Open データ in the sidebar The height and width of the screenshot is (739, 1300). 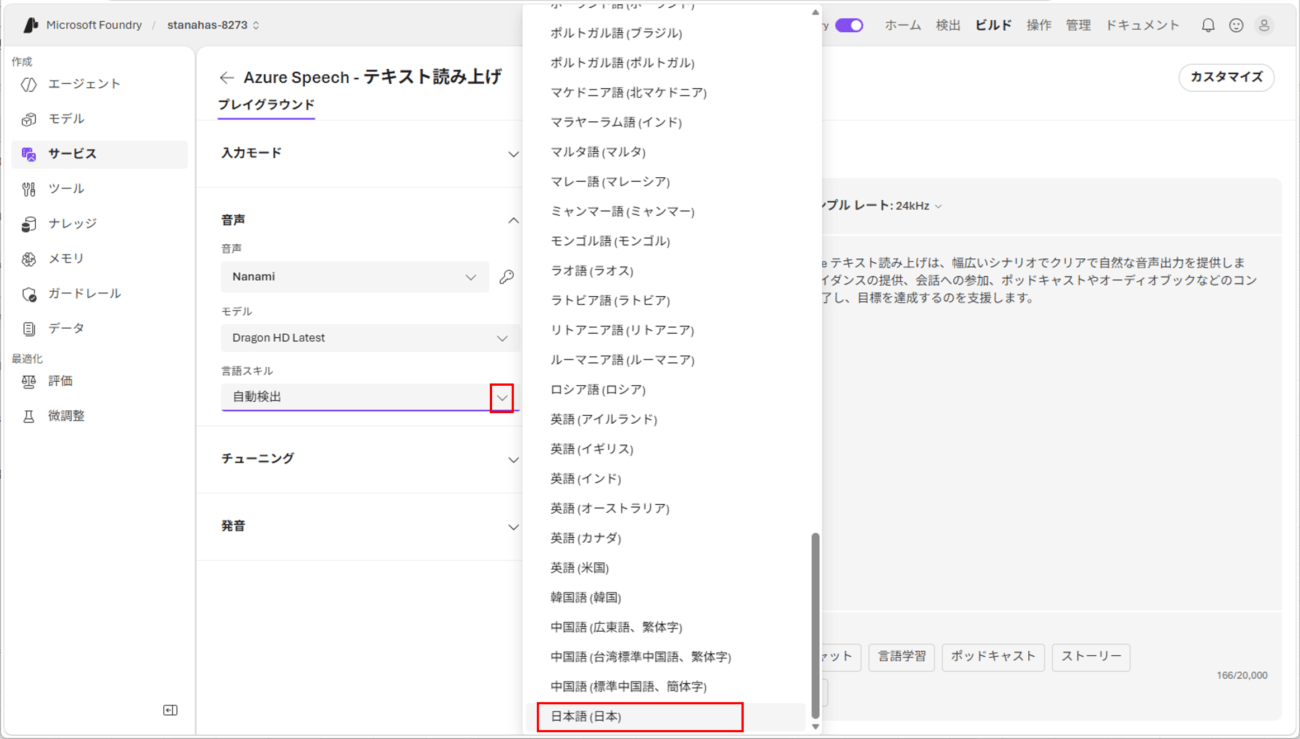(100, 329)
